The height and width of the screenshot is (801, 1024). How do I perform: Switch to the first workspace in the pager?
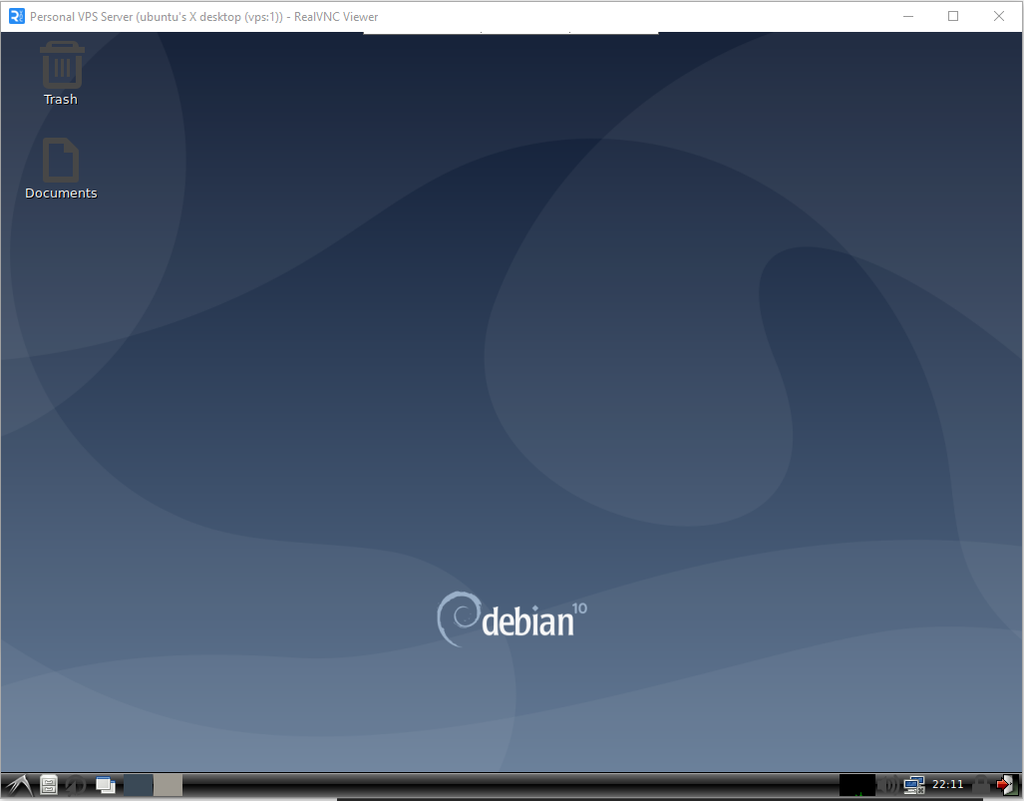click(138, 785)
